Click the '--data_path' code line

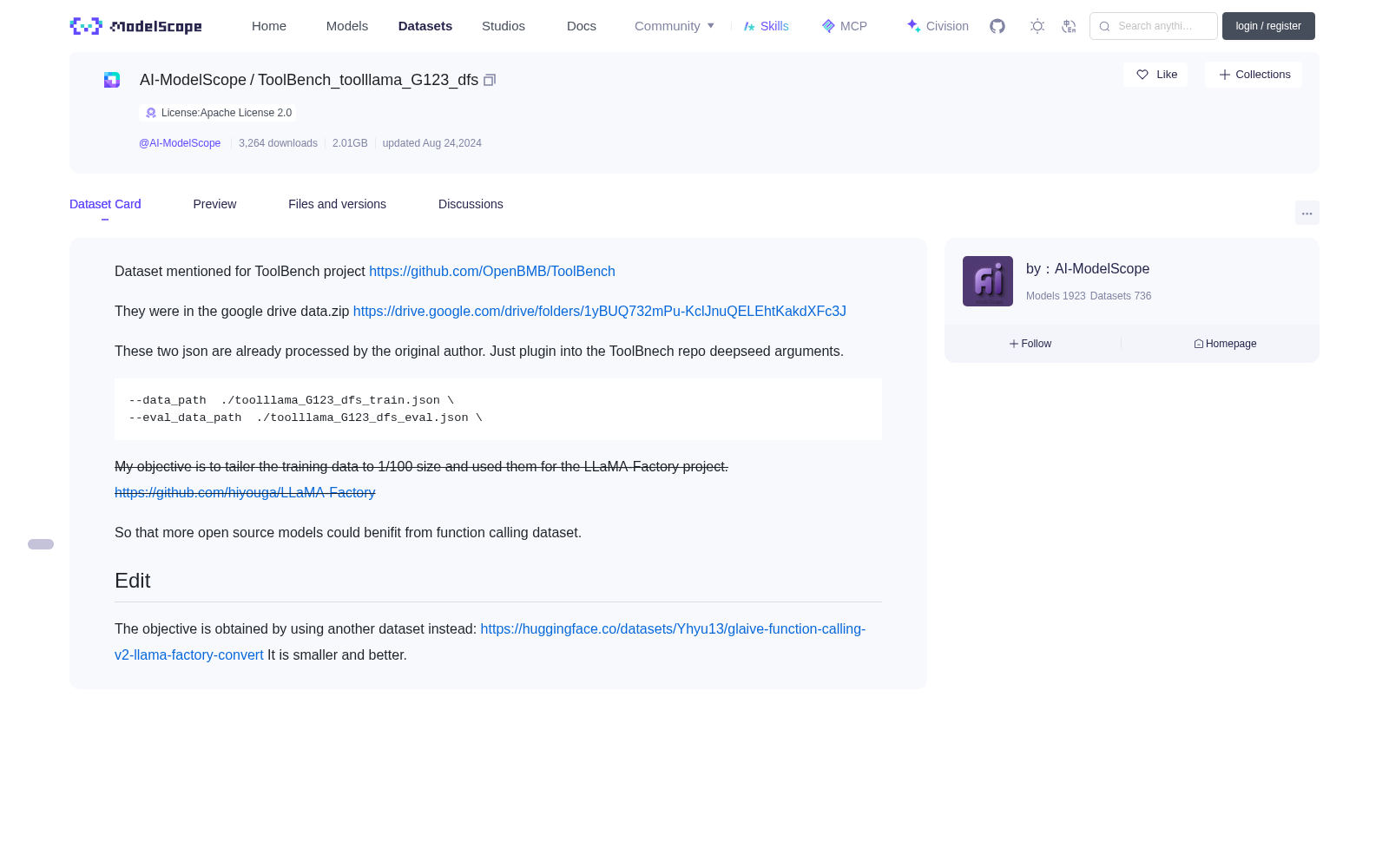click(x=291, y=400)
